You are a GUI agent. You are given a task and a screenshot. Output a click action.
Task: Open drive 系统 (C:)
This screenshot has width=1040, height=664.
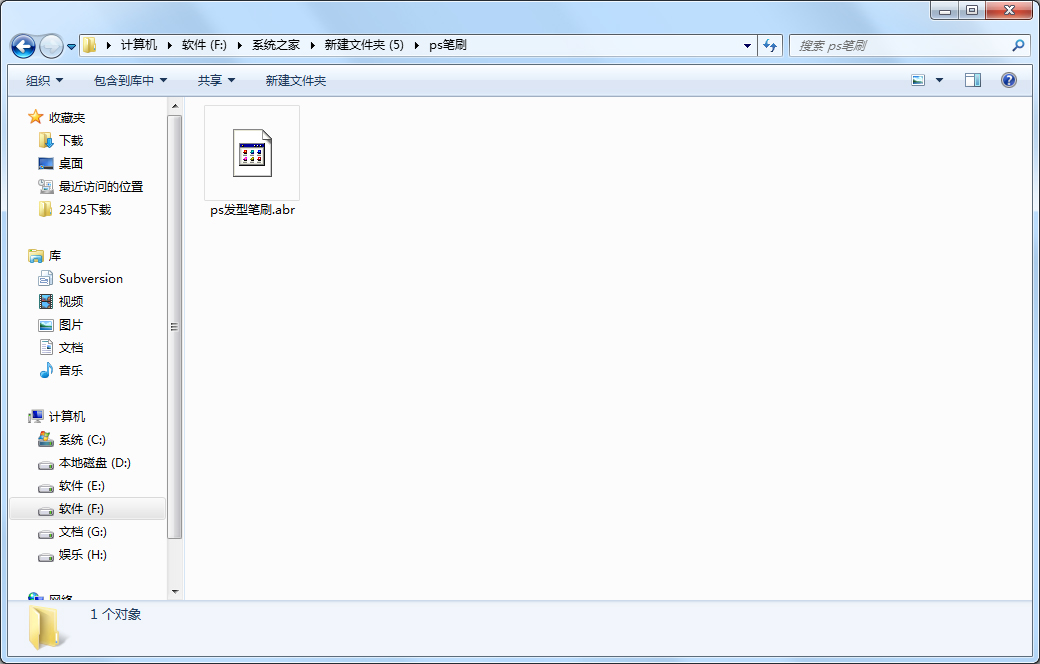click(82, 440)
